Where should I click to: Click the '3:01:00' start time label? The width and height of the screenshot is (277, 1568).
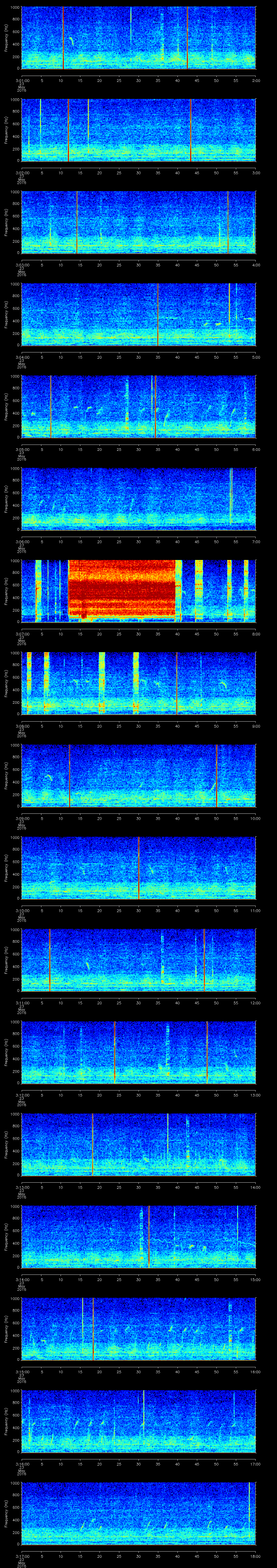(22, 80)
